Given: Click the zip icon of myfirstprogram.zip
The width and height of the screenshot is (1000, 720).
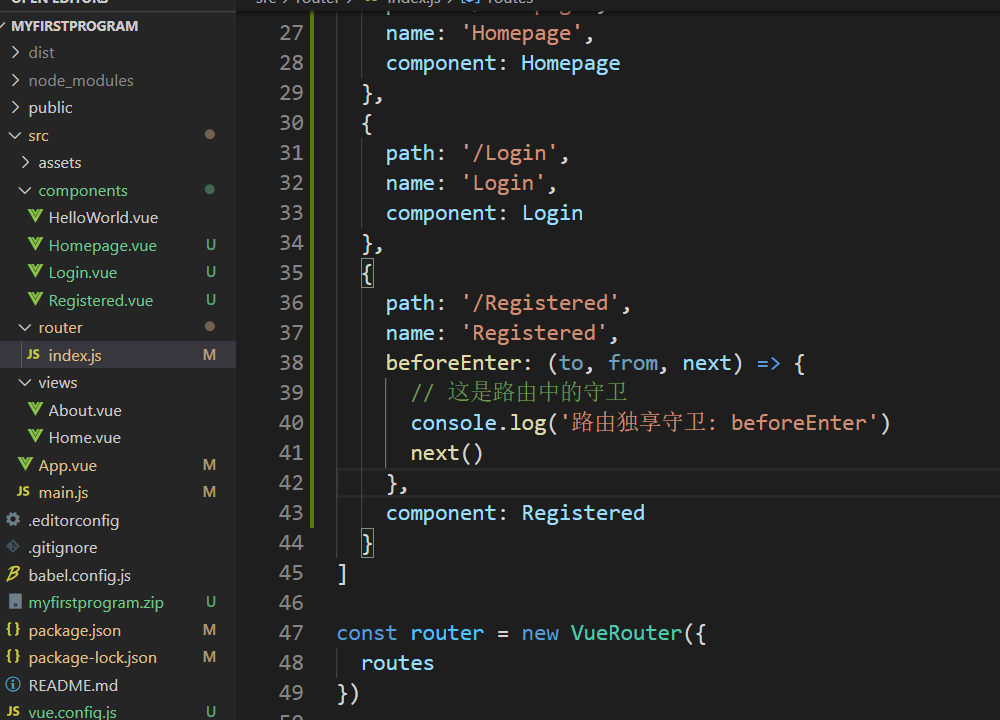Looking at the screenshot, I should point(15,601).
